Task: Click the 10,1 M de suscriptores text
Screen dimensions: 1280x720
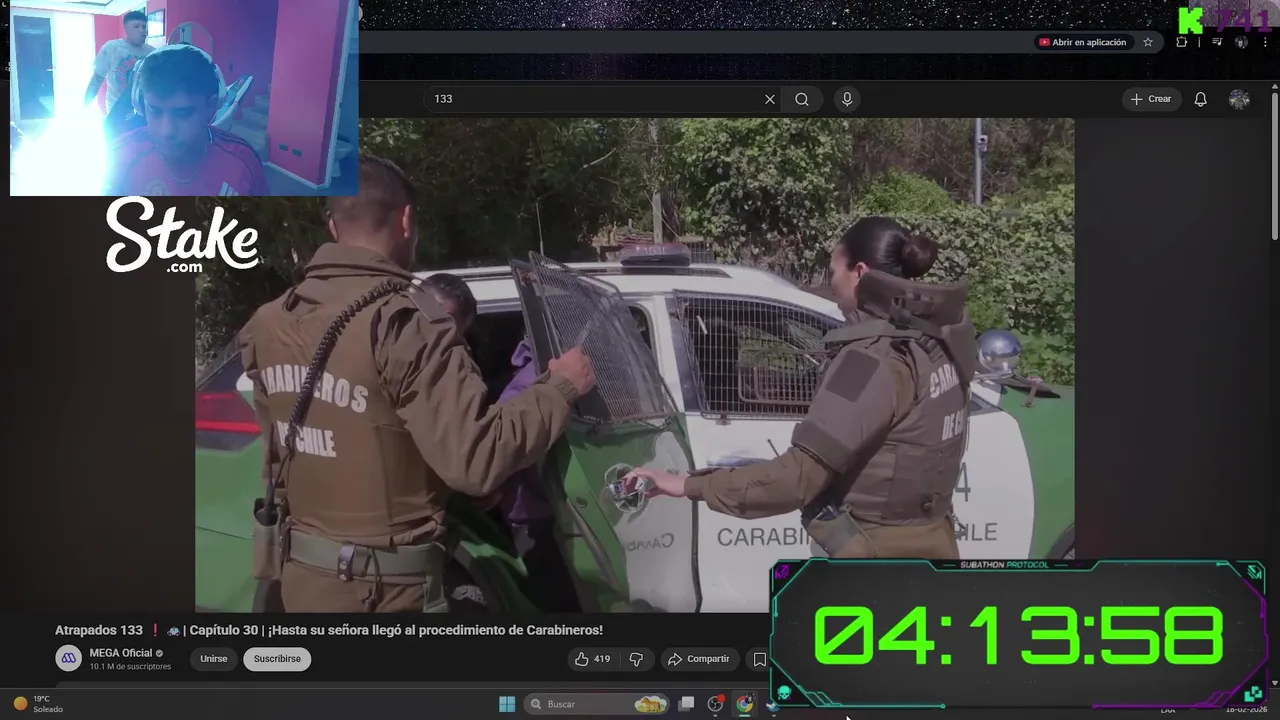Action: tap(130, 667)
